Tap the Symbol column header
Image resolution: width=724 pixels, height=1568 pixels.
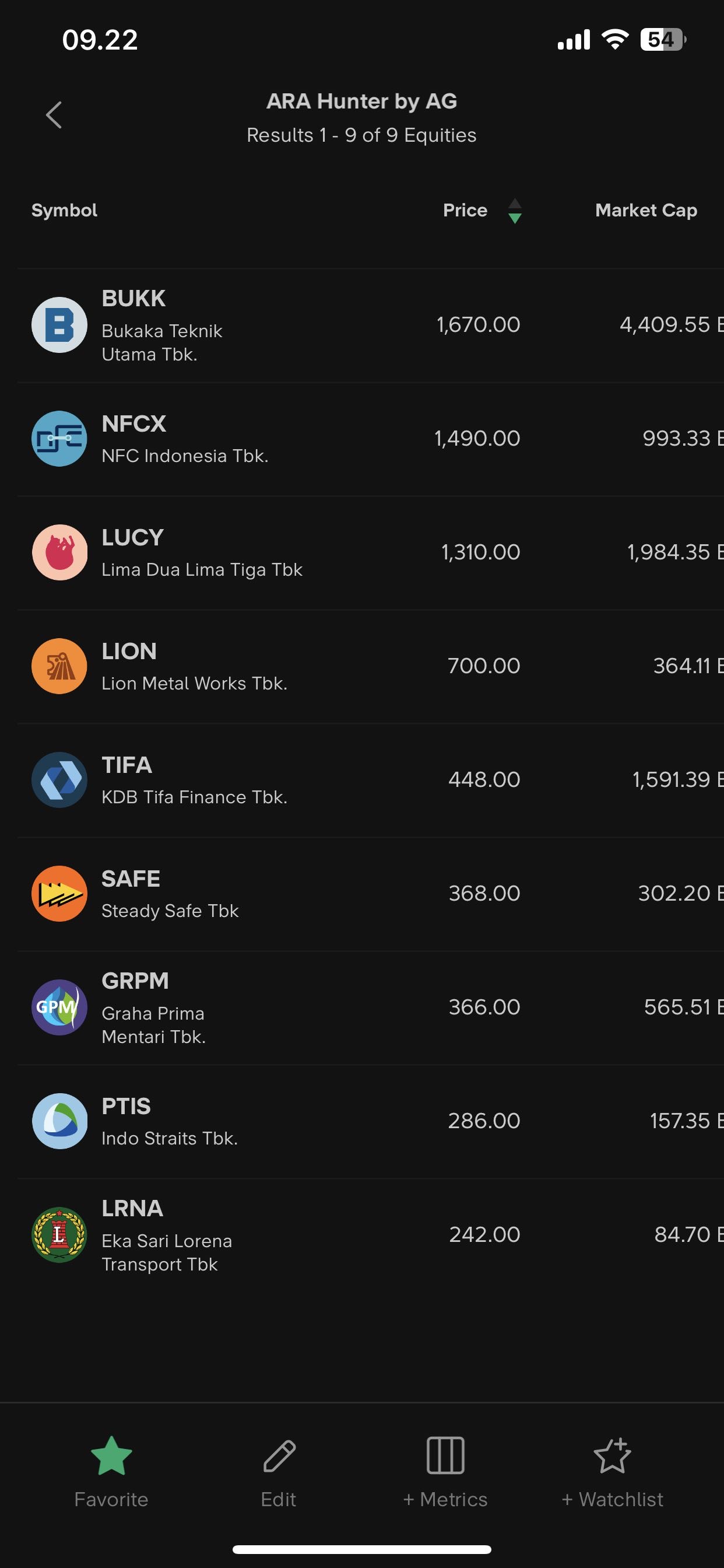coord(65,211)
